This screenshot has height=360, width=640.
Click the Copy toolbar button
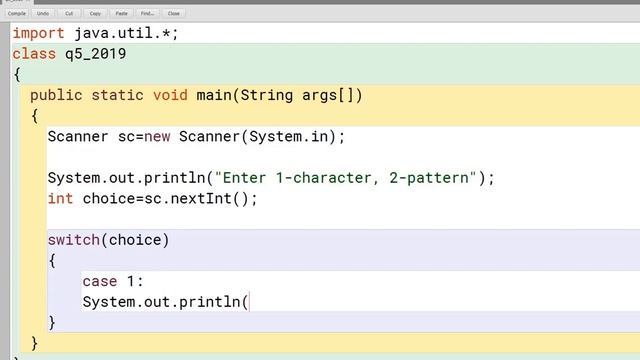coord(95,13)
